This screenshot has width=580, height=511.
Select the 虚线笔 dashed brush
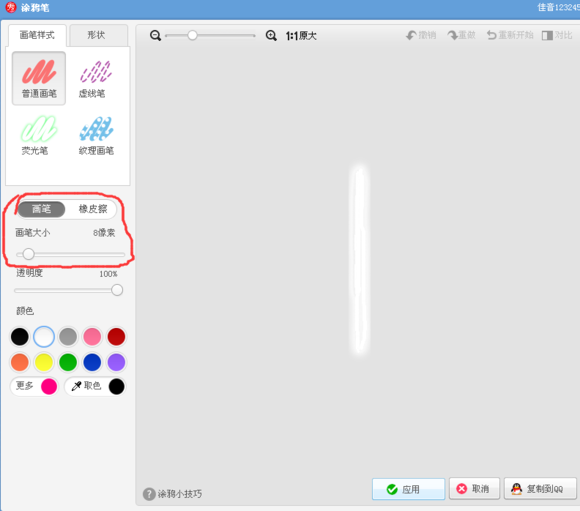[x=95, y=78]
